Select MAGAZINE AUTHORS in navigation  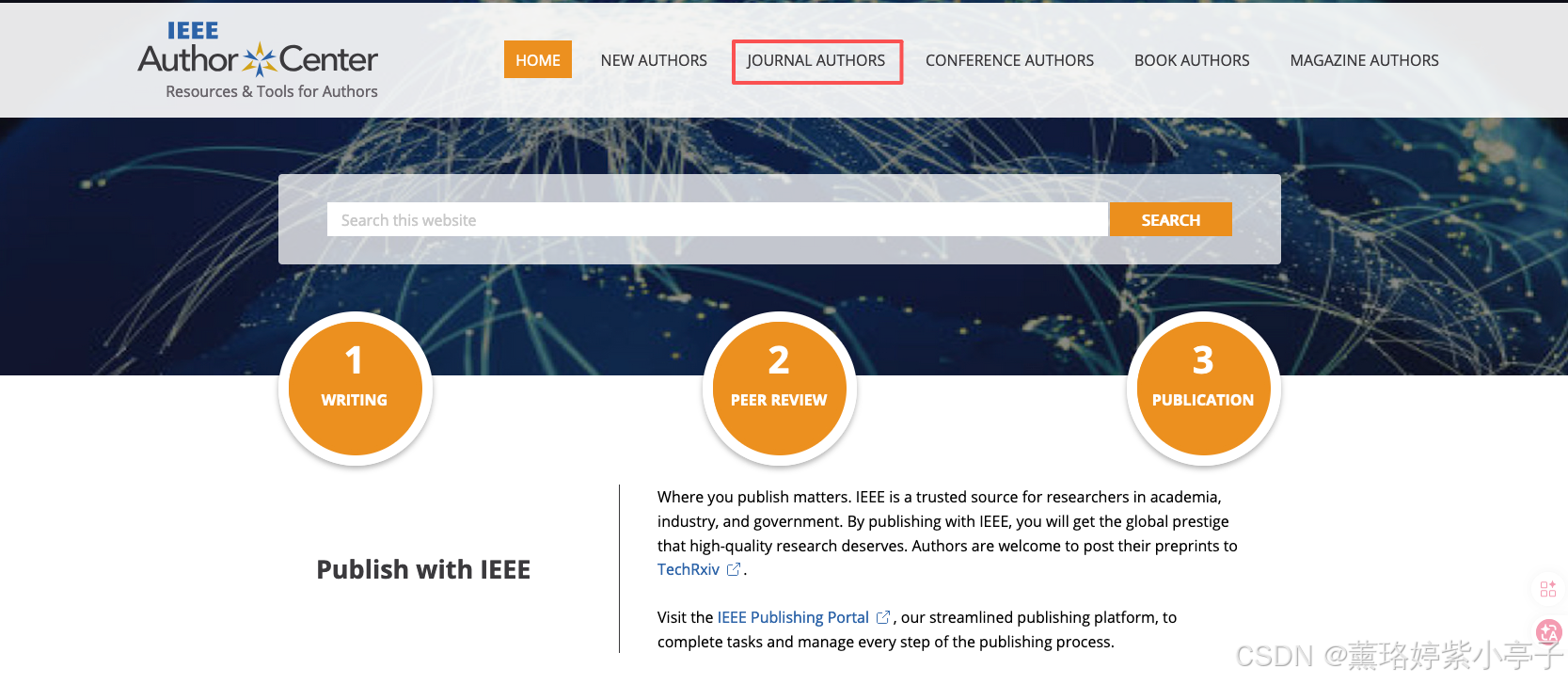click(1364, 60)
